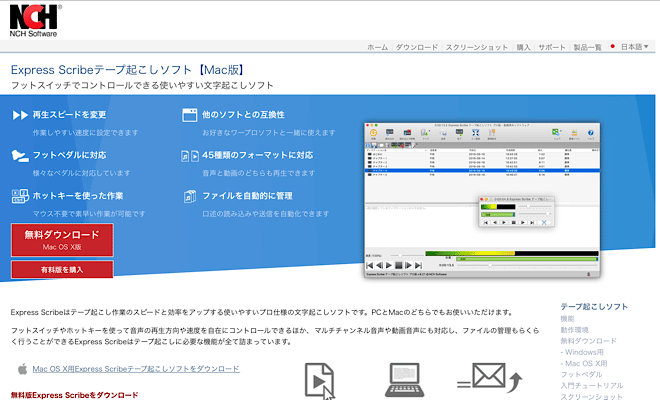The image size is (660, 400).
Task: Click the description お好きなワープロソフトと一緒に使えます
Action: pyautogui.click(x=269, y=133)
